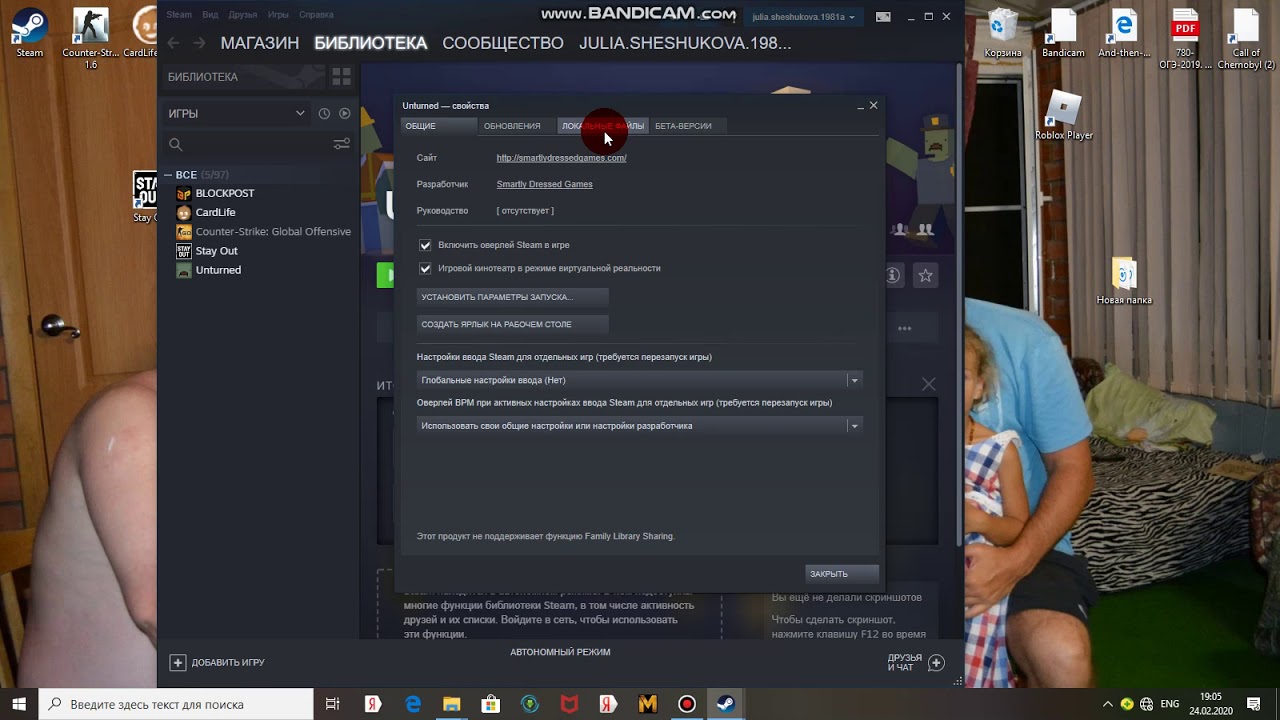1280x720 pixels.
Task: Toggle Игровой кинотеатр virtual reality checkbox
Action: click(425, 268)
